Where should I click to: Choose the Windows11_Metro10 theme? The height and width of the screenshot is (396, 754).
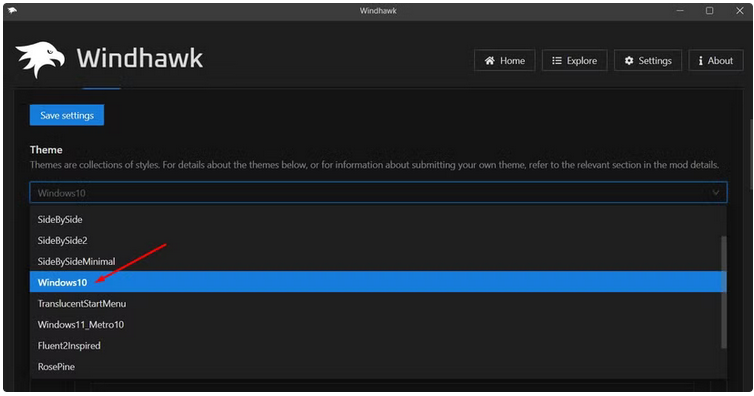[378, 325]
